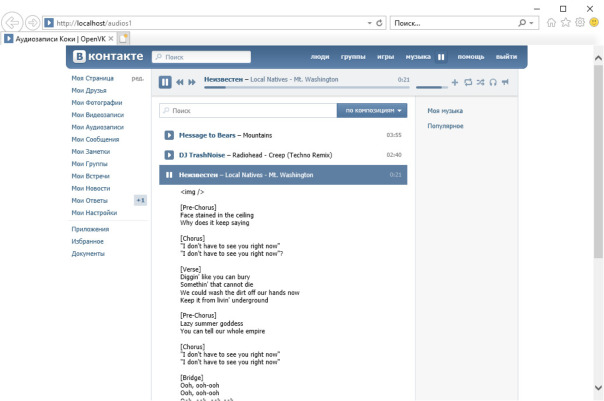Open помощь in the header menu
The width and height of the screenshot is (604, 401).
tap(471, 57)
